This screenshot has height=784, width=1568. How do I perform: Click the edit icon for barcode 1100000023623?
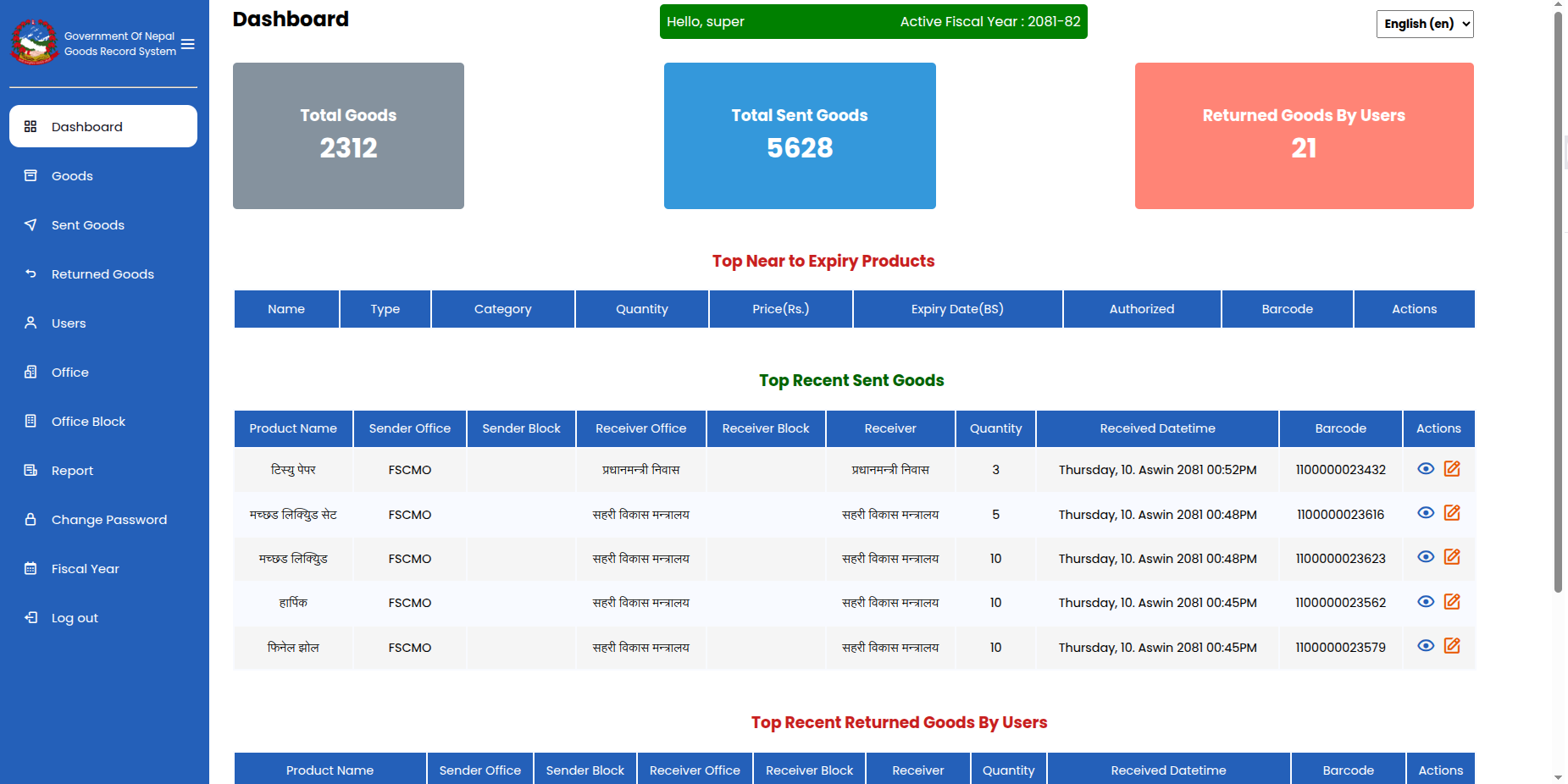1452,557
